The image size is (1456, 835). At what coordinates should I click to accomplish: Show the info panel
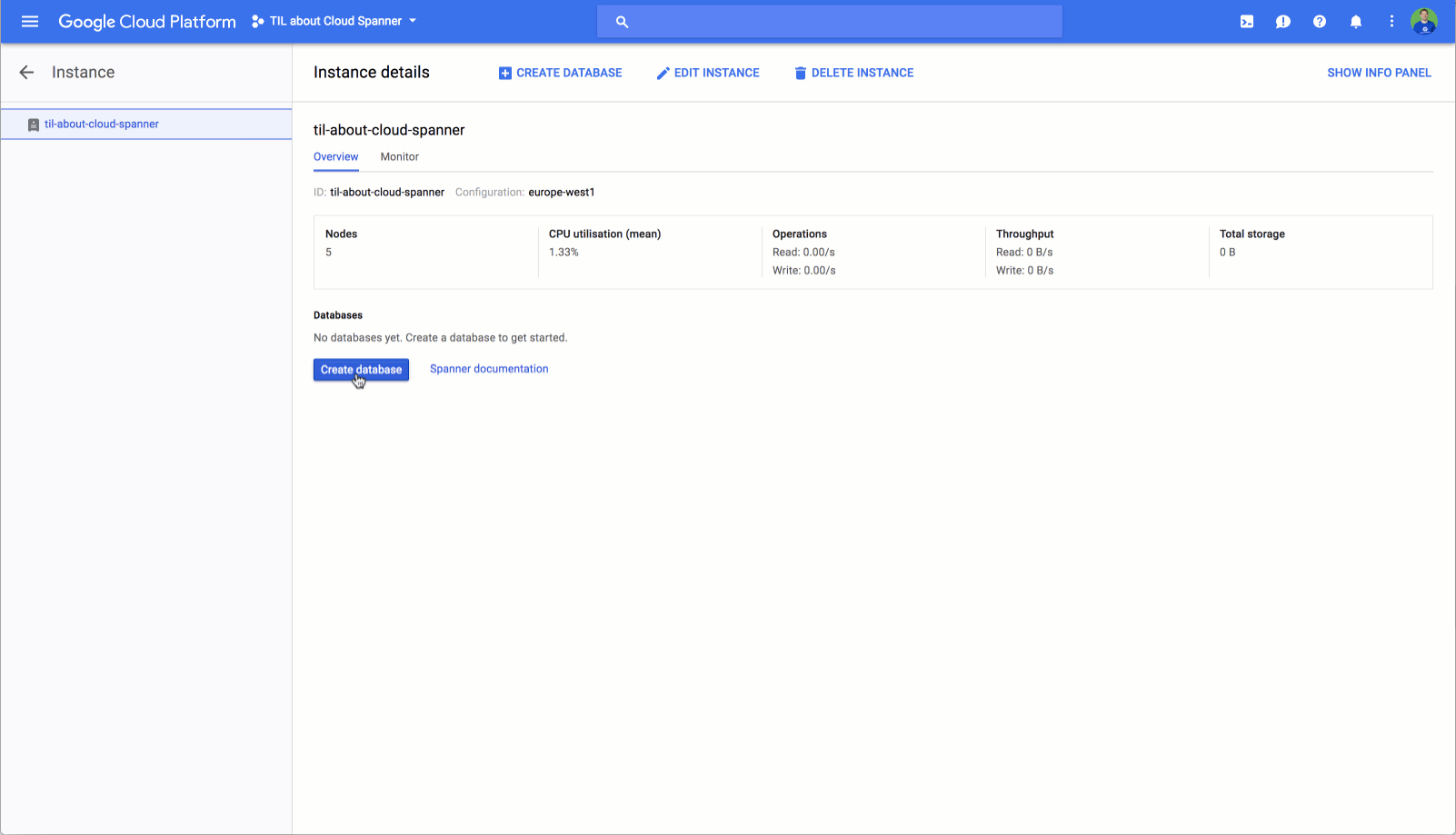coord(1379,73)
